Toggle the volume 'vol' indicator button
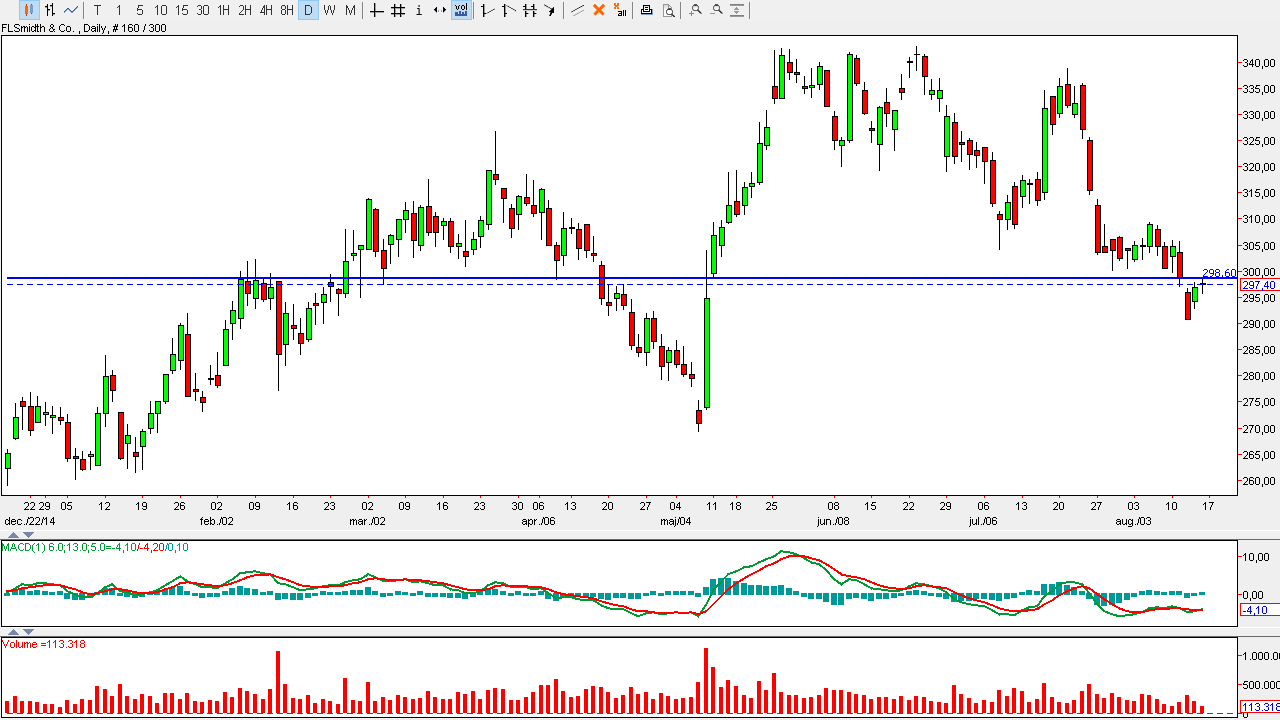The width and height of the screenshot is (1280, 720). (461, 10)
